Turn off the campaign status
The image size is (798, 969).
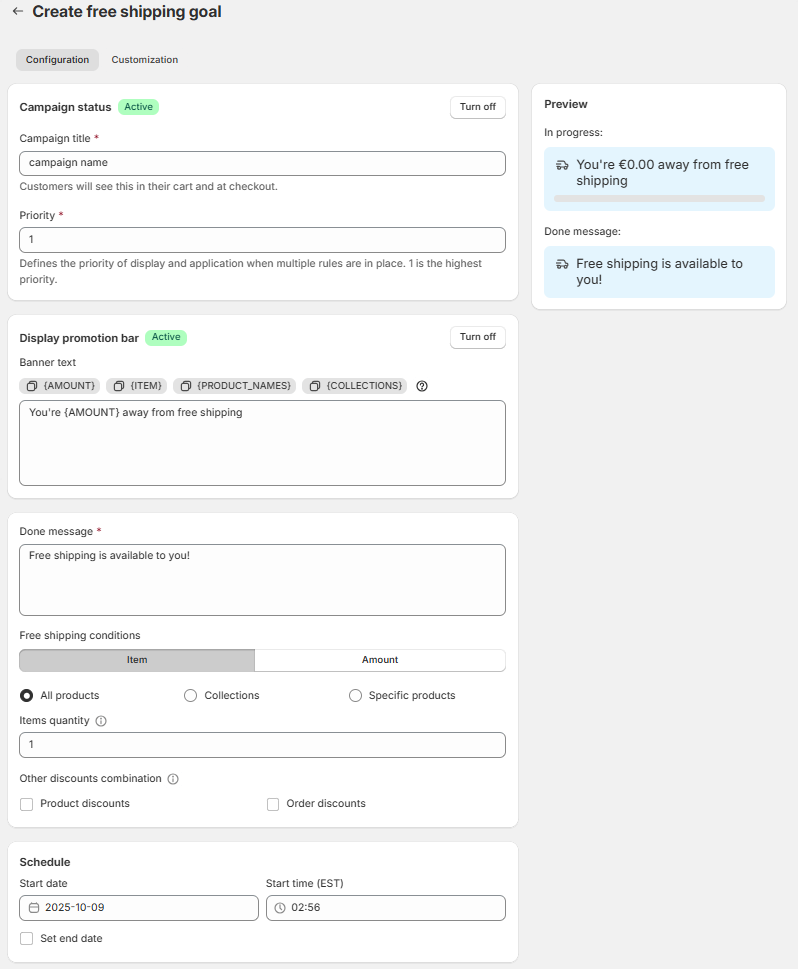477,107
